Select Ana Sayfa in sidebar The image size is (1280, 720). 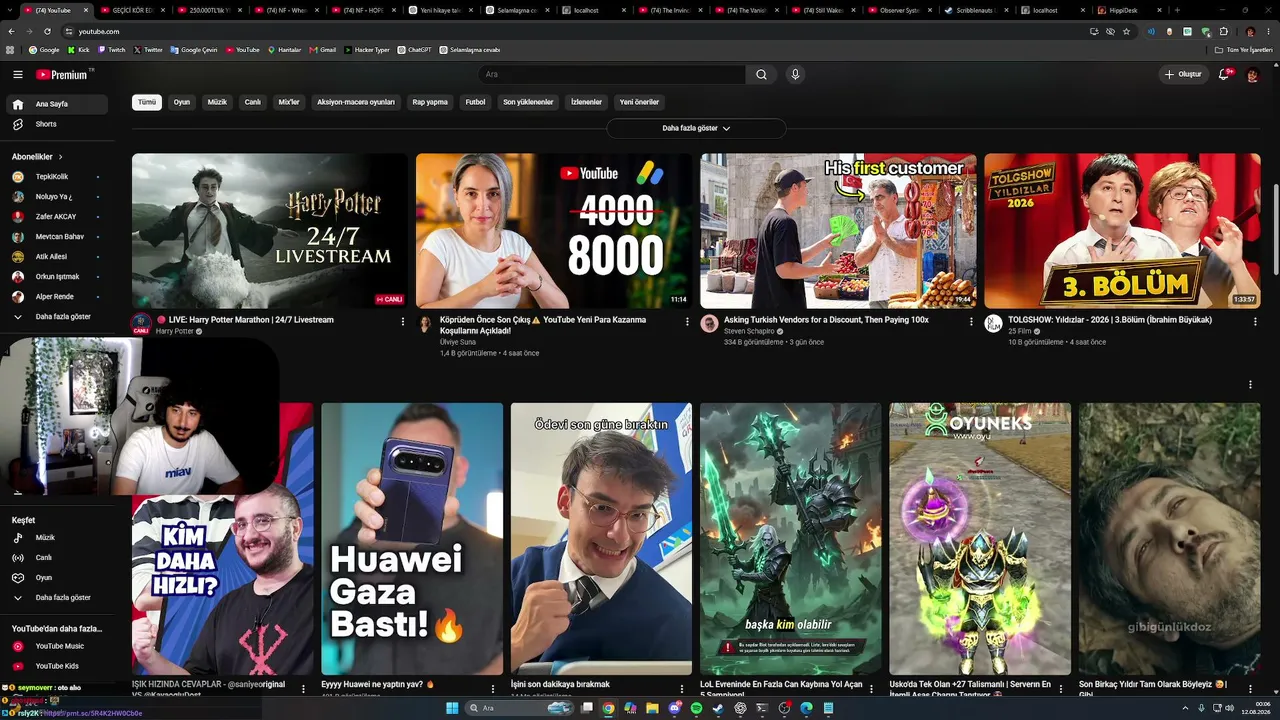click(55, 104)
